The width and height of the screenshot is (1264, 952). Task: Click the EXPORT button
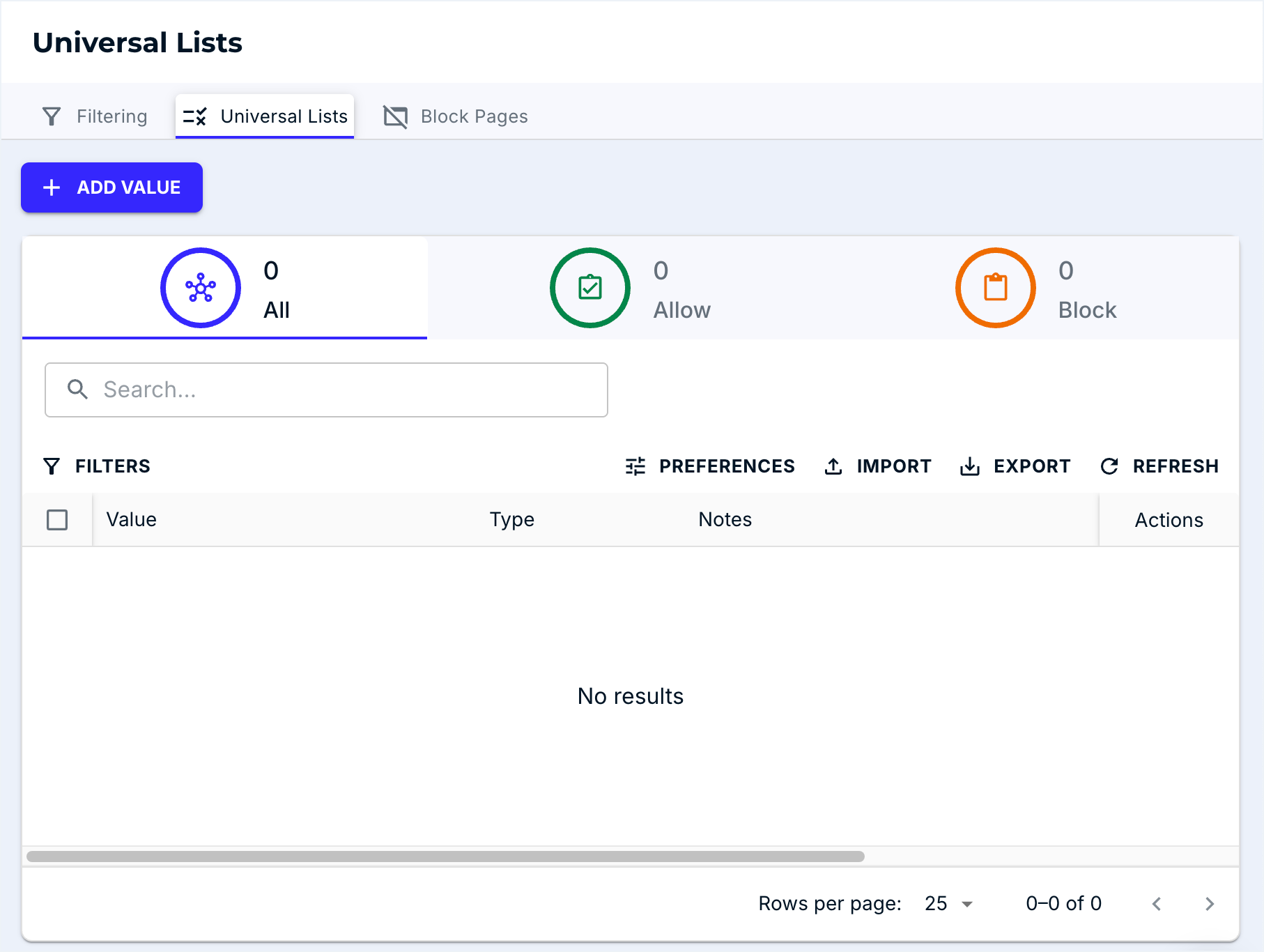(x=1015, y=466)
